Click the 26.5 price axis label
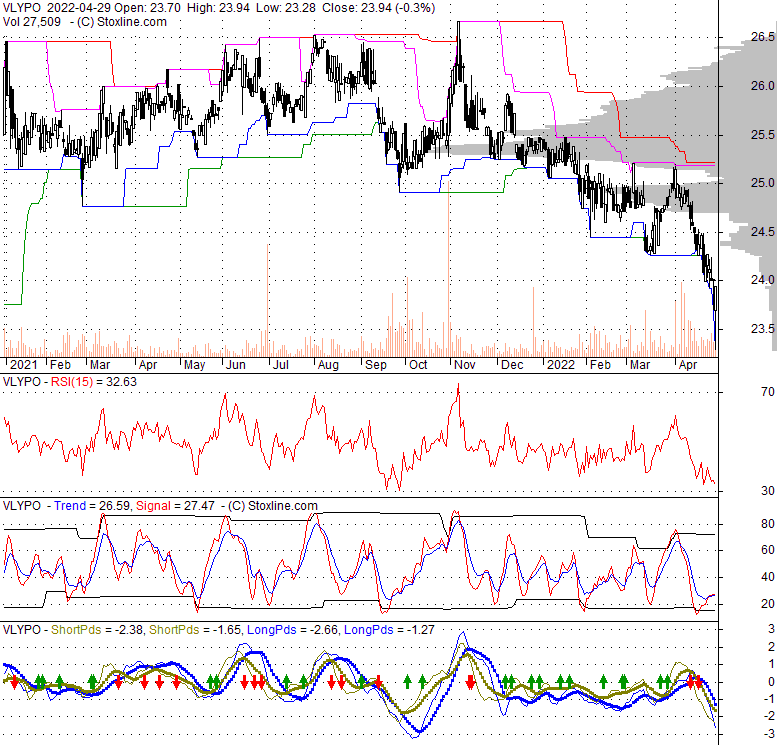The width and height of the screenshot is (778, 746). pyautogui.click(x=763, y=37)
